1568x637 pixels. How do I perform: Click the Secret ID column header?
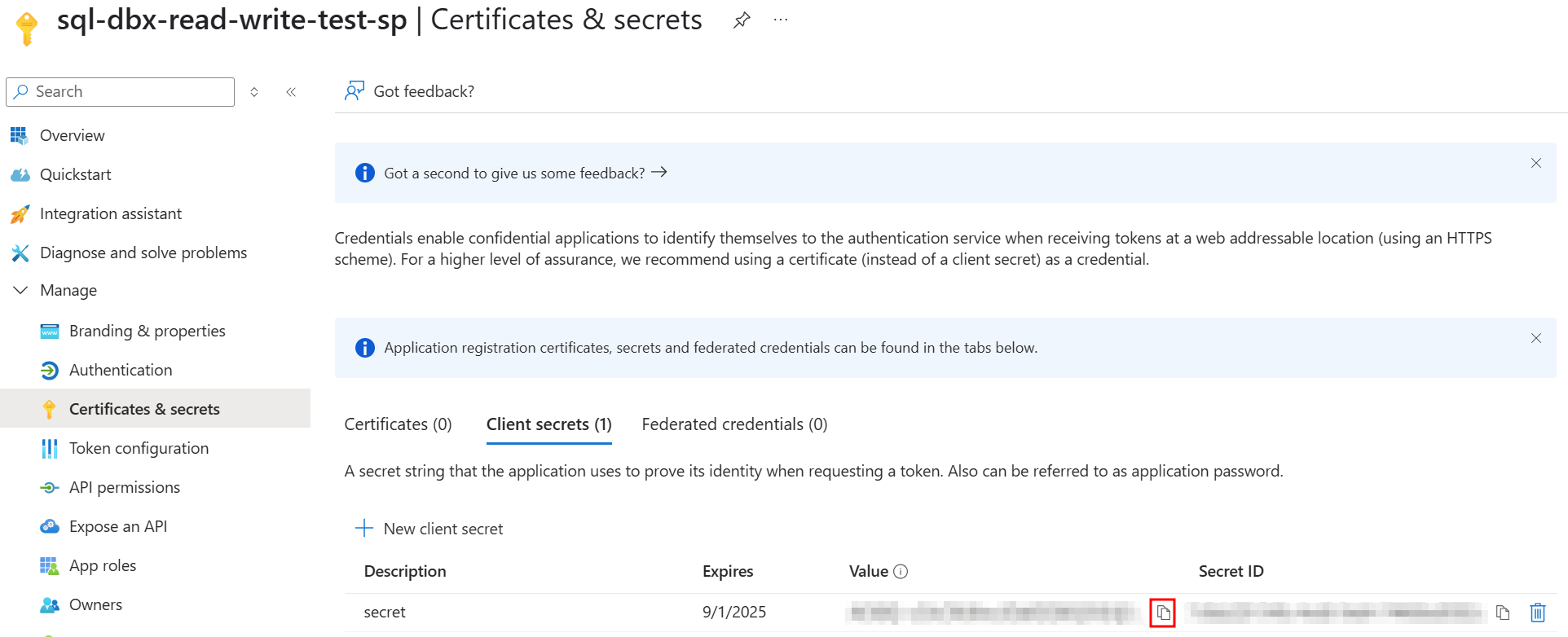point(1231,571)
